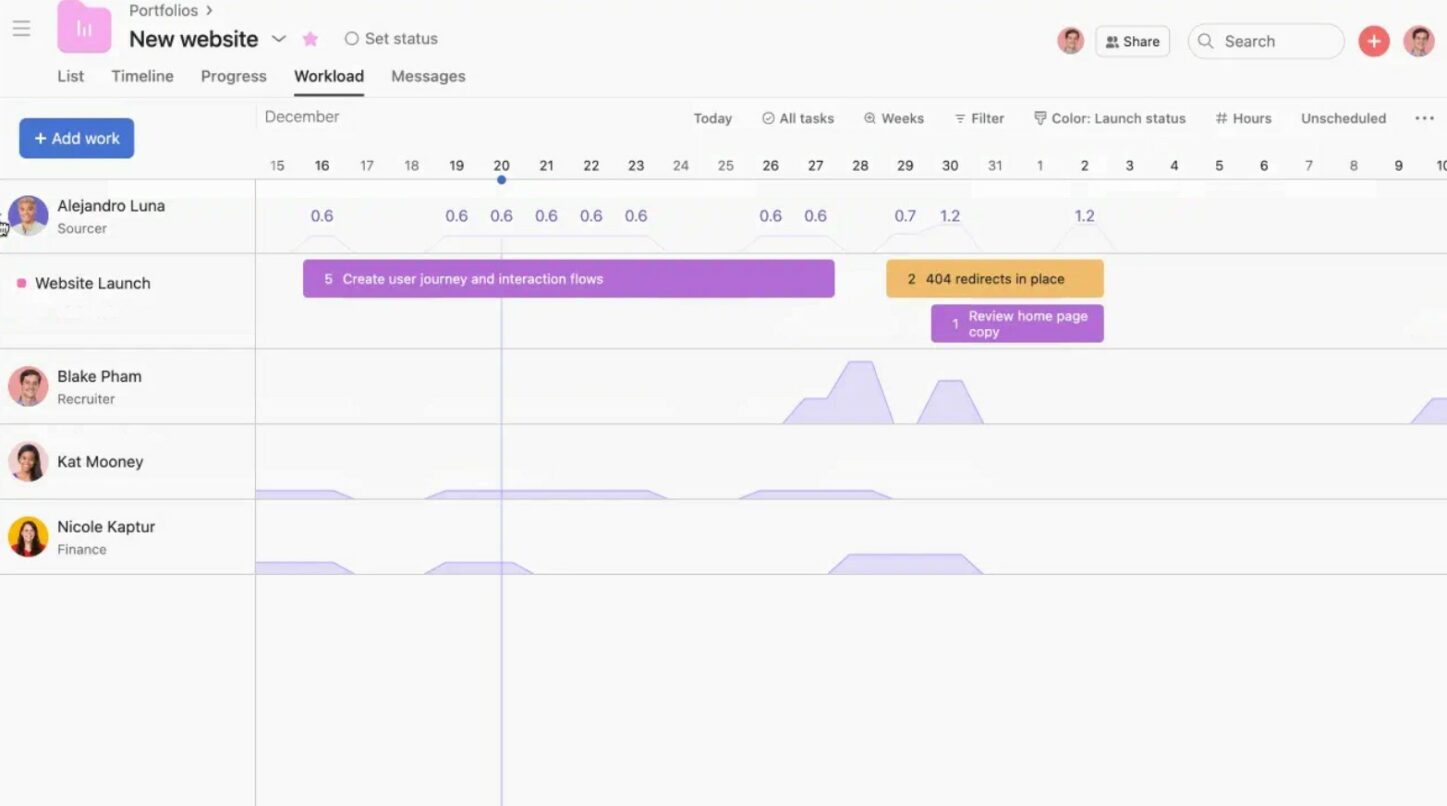Expand the New website title chevron
The height and width of the screenshot is (806, 1447).
[278, 40]
